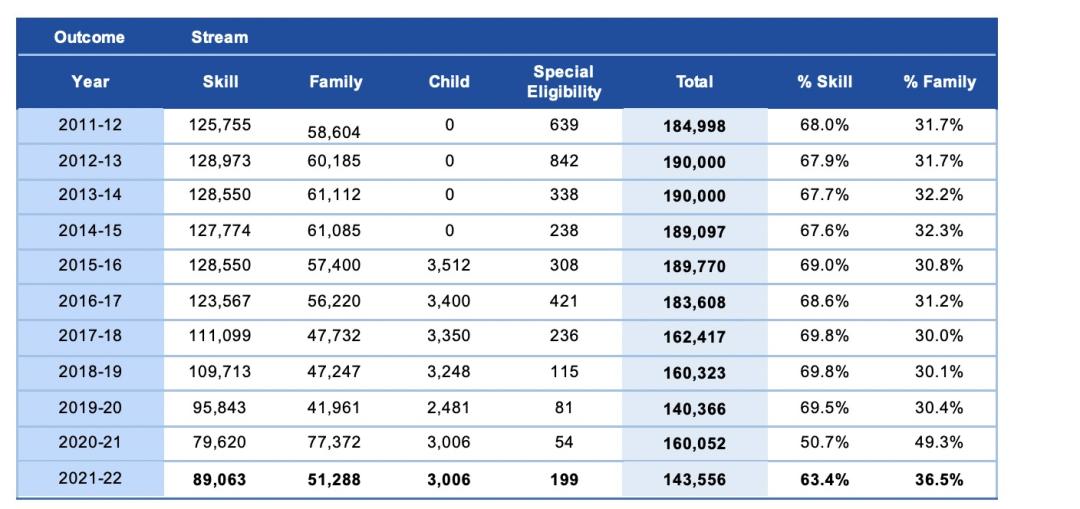Click the 50.7% Skill percentage cell
The image size is (1080, 509).
tap(824, 442)
